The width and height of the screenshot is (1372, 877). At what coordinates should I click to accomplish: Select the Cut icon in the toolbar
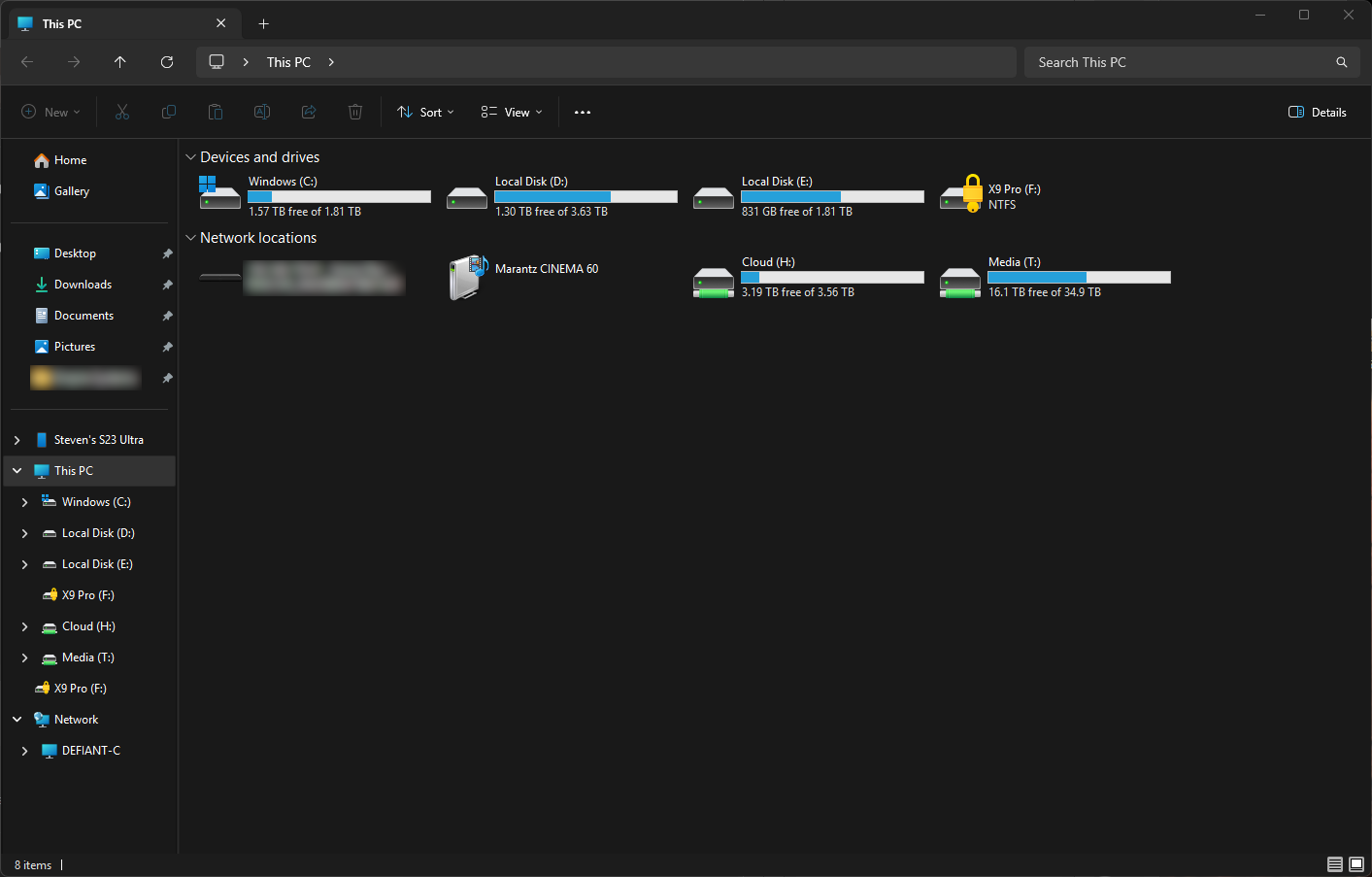coord(121,112)
